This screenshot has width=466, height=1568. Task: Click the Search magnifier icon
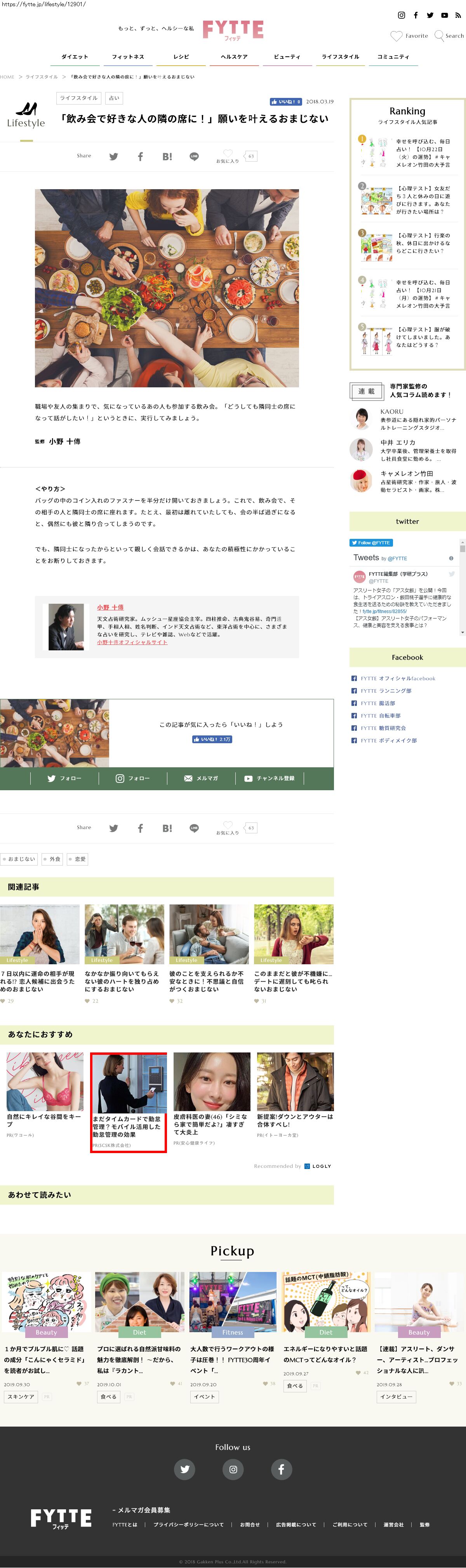[439, 36]
